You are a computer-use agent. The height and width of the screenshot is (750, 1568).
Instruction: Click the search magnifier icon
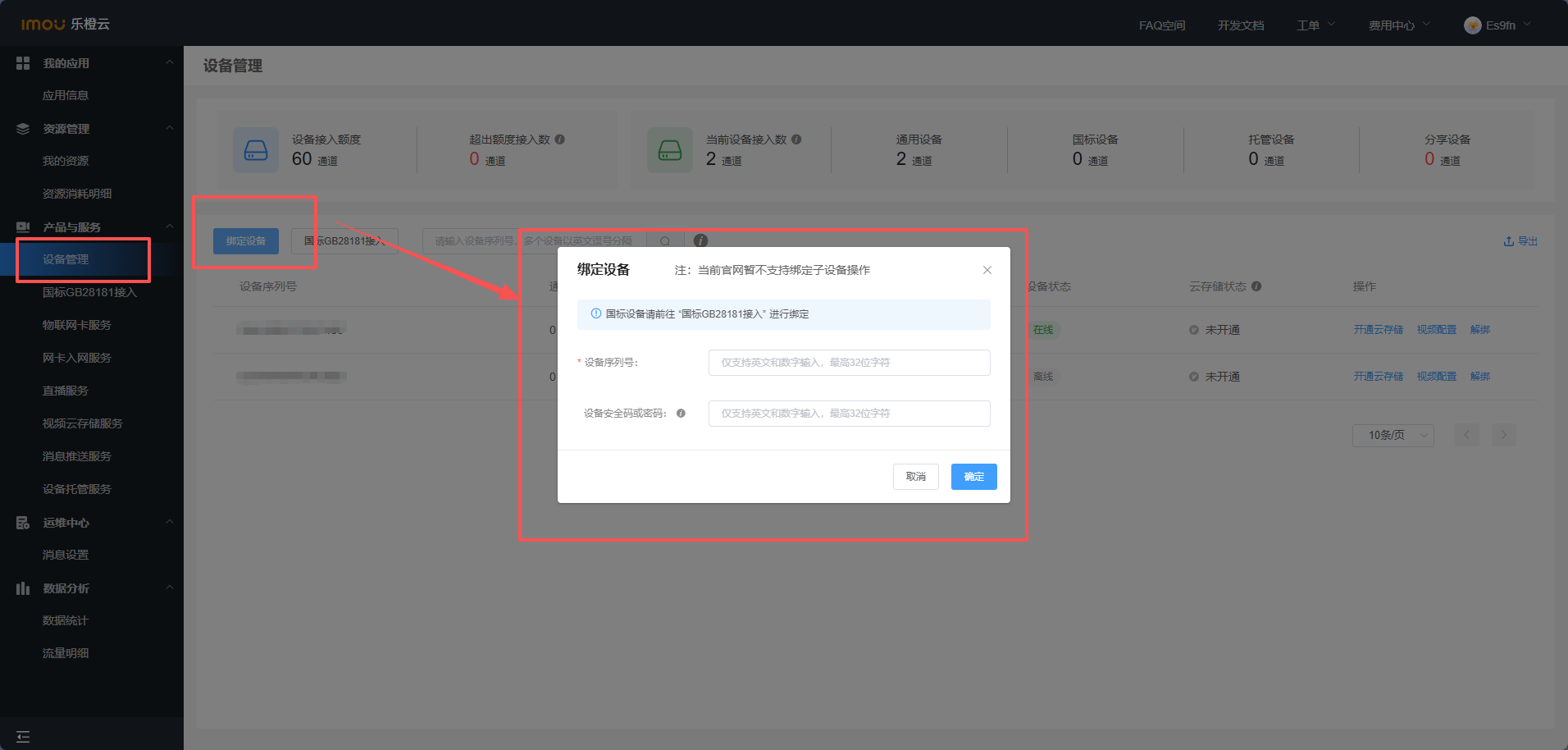point(665,241)
